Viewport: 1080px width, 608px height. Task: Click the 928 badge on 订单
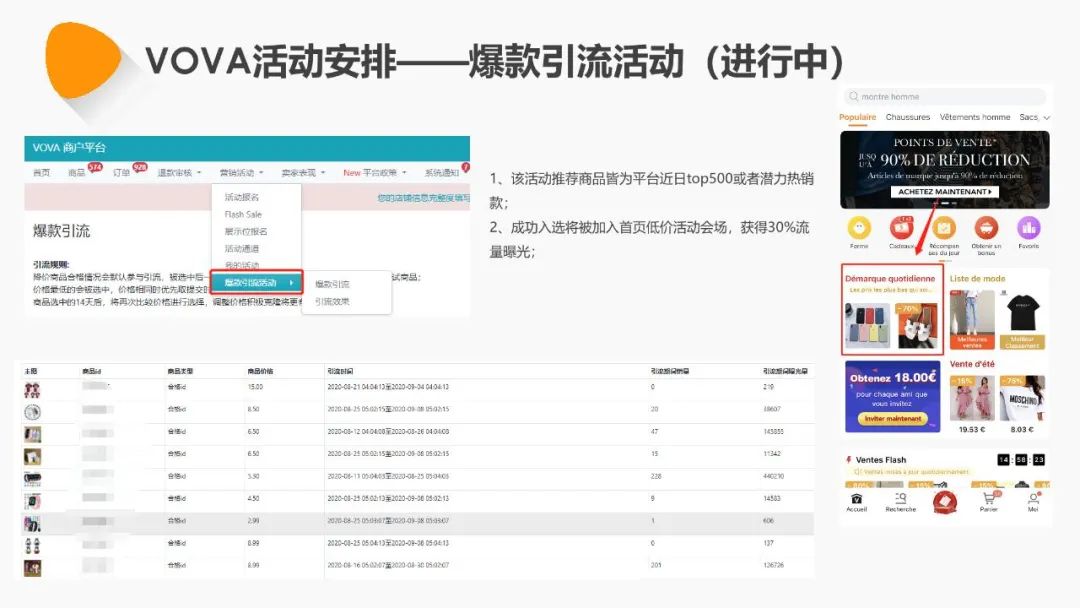tap(140, 167)
